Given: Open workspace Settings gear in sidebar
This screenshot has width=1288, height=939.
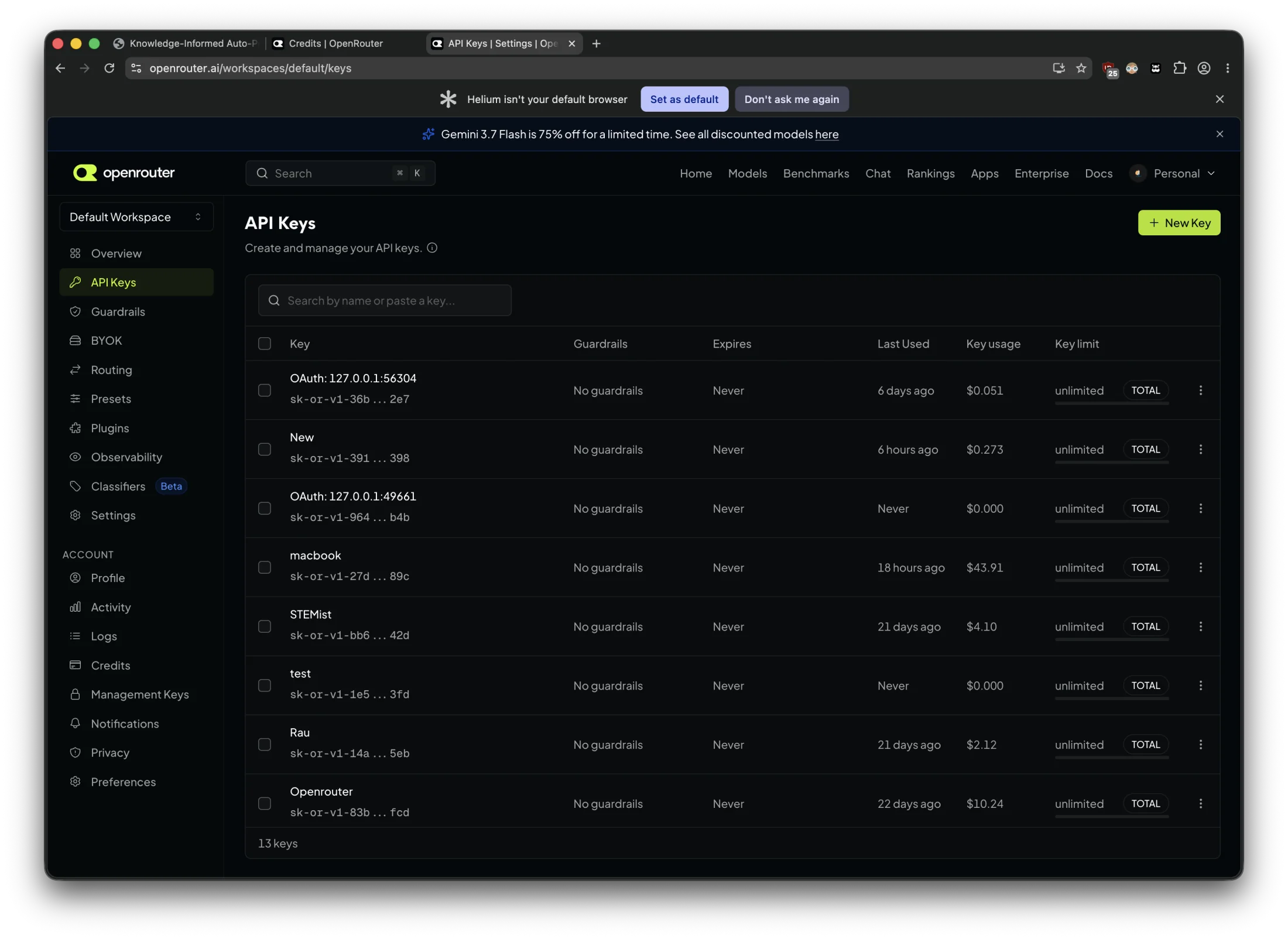Looking at the screenshot, I should 75,515.
